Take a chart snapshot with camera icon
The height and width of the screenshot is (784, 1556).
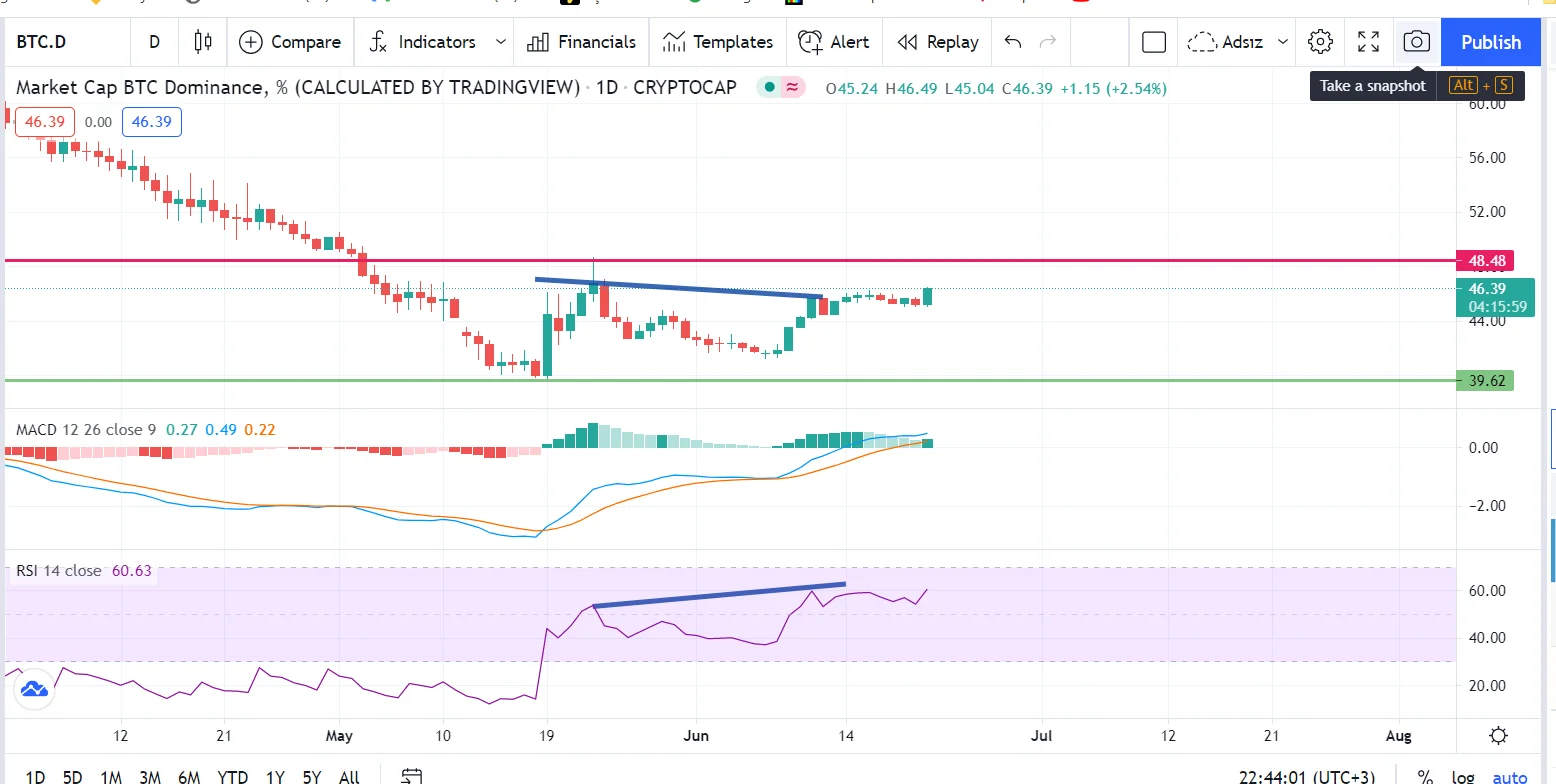(1416, 42)
